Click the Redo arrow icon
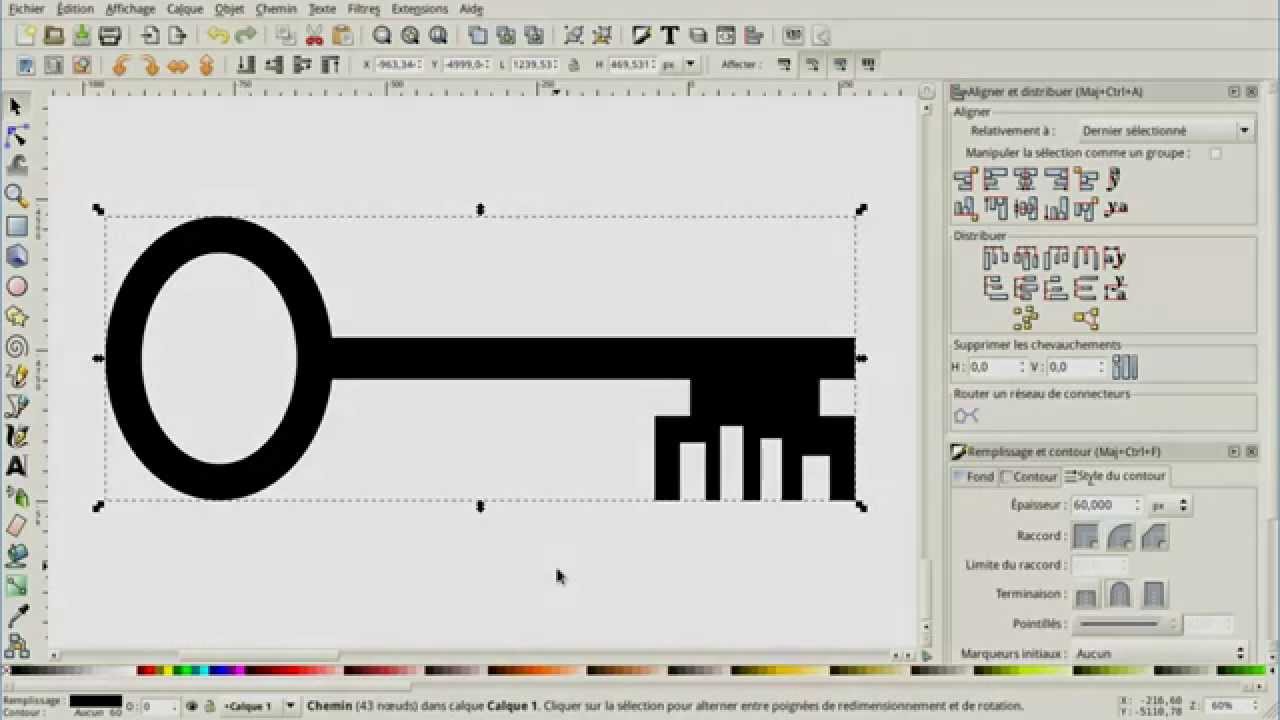 coord(245,35)
